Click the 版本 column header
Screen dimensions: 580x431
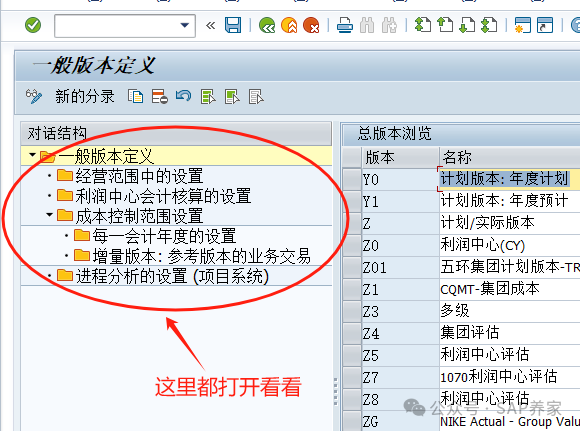point(401,157)
